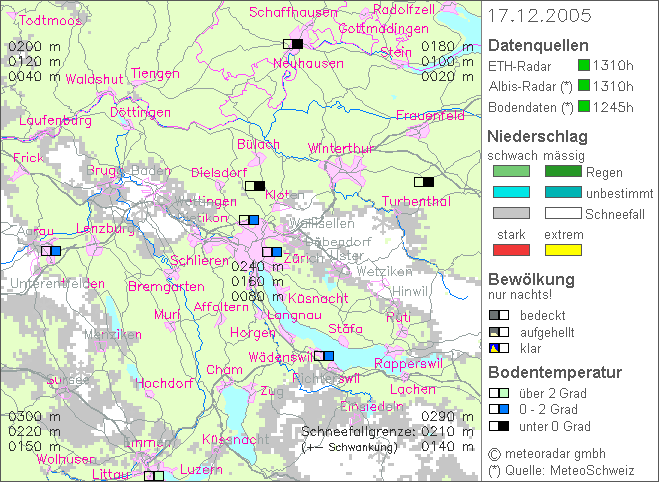Click the 'klar' cloud cover legend icon
Viewport: 659px width, 482px height.
coord(499,348)
